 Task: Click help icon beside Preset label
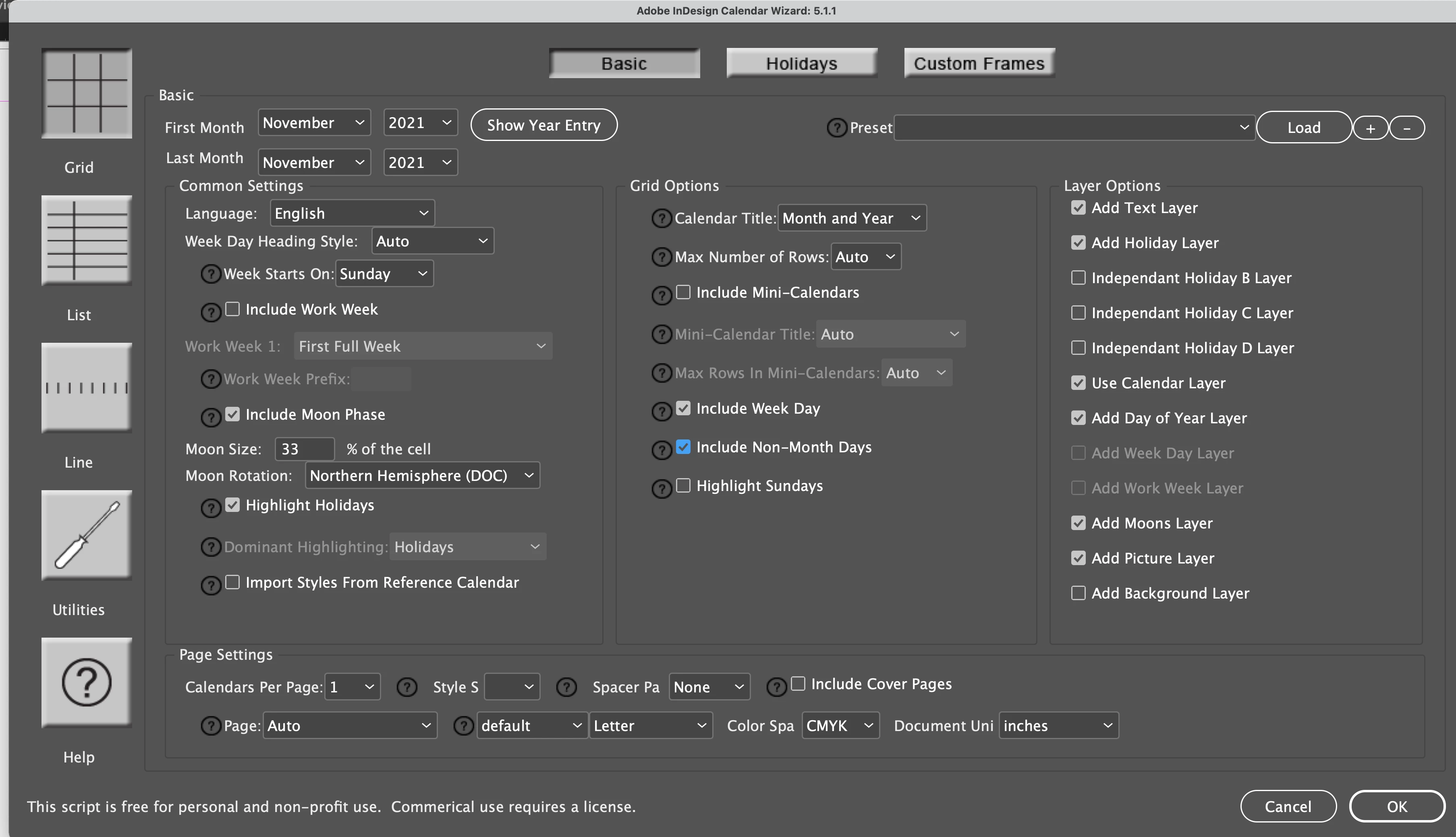click(x=836, y=128)
